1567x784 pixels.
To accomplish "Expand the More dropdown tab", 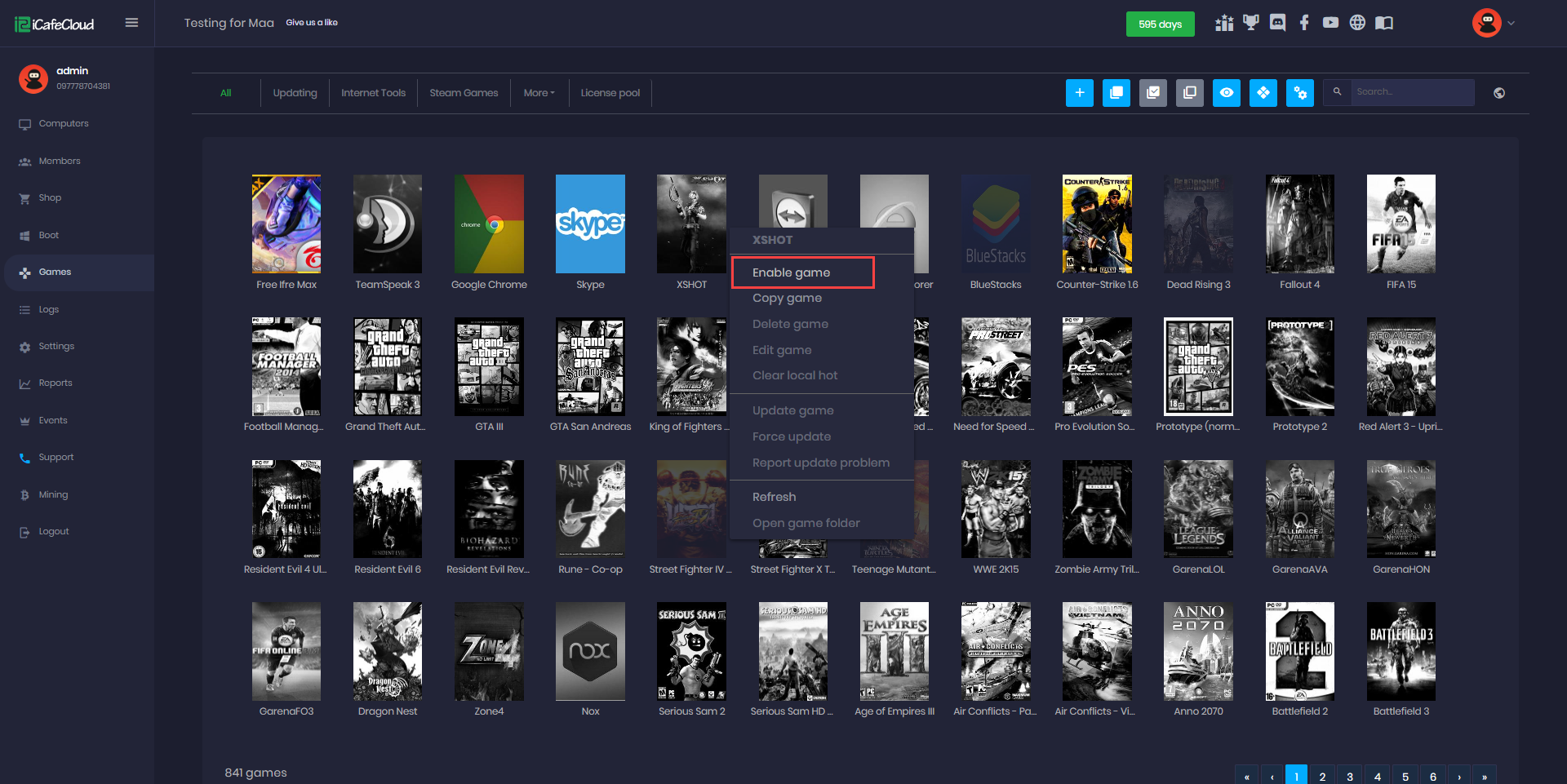I will [539, 93].
